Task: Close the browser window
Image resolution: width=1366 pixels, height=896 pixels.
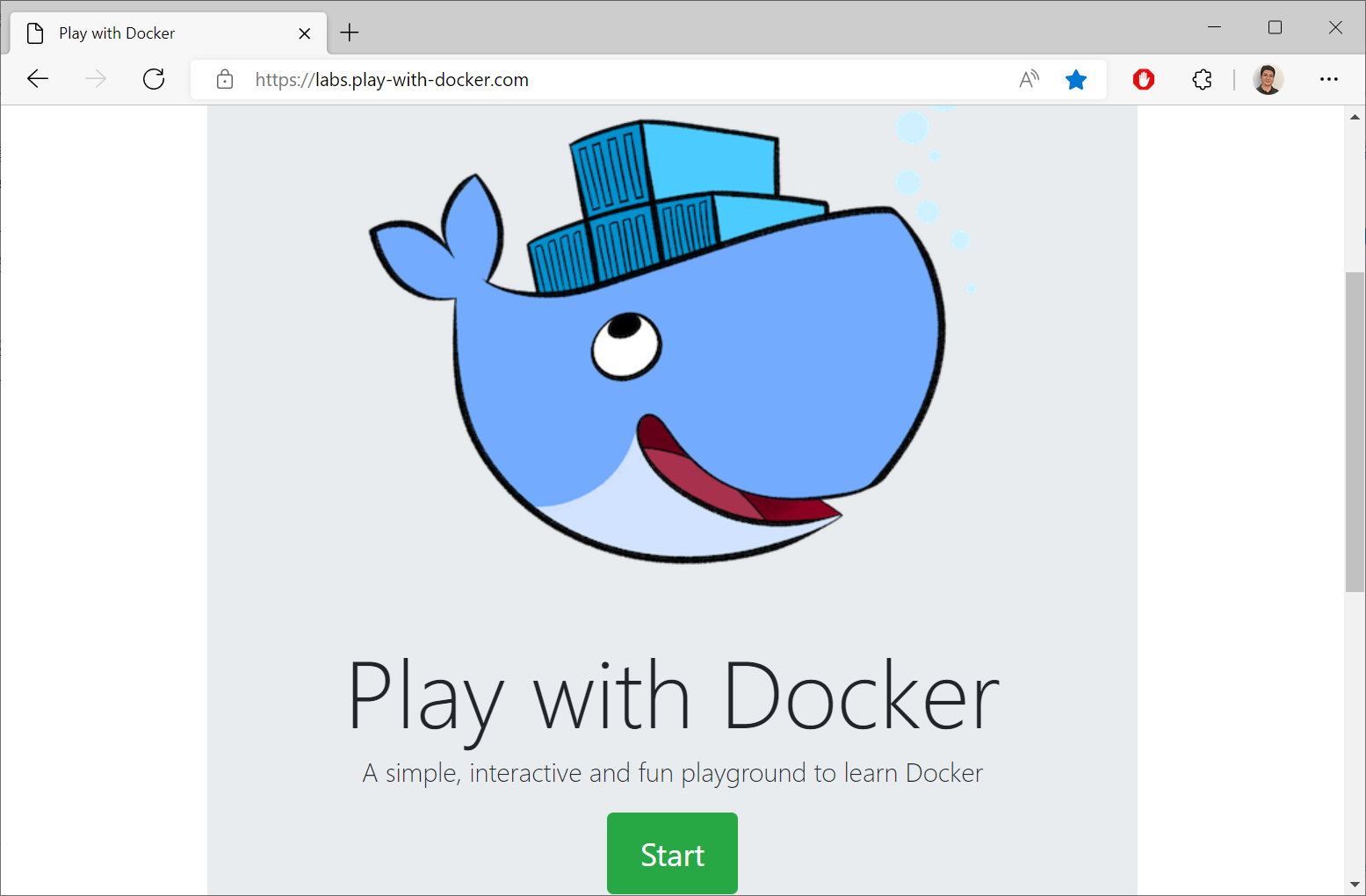Action: point(1335,27)
